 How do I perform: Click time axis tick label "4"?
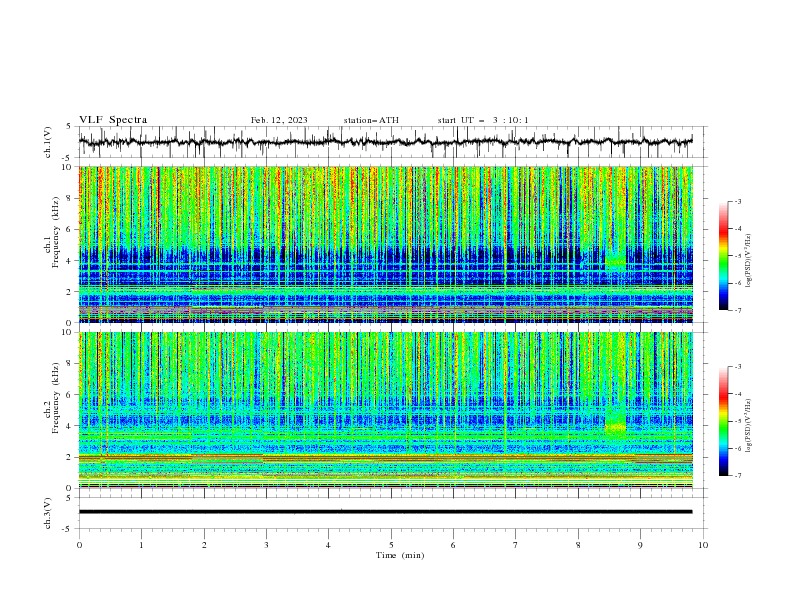pyautogui.click(x=328, y=545)
